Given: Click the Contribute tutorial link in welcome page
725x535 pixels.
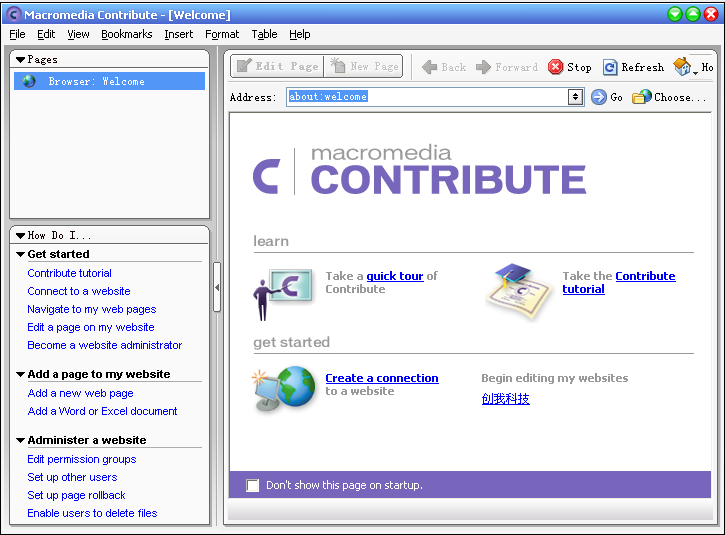Looking at the screenshot, I should (619, 283).
